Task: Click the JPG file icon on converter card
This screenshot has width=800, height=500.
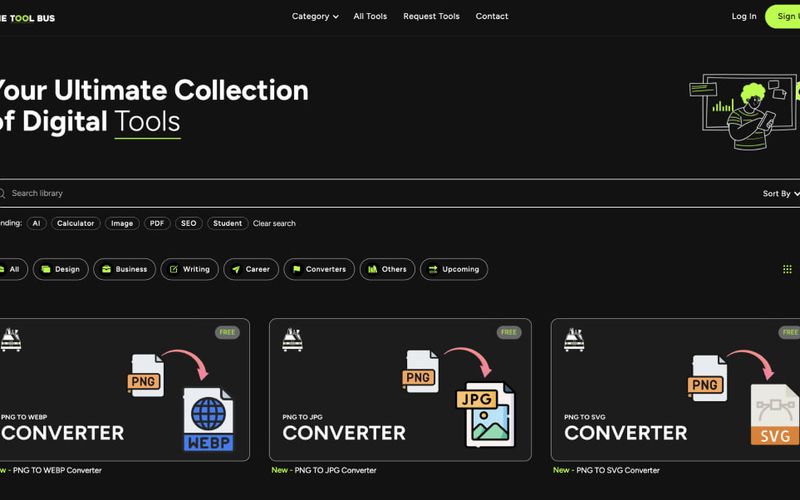Action: [486, 414]
